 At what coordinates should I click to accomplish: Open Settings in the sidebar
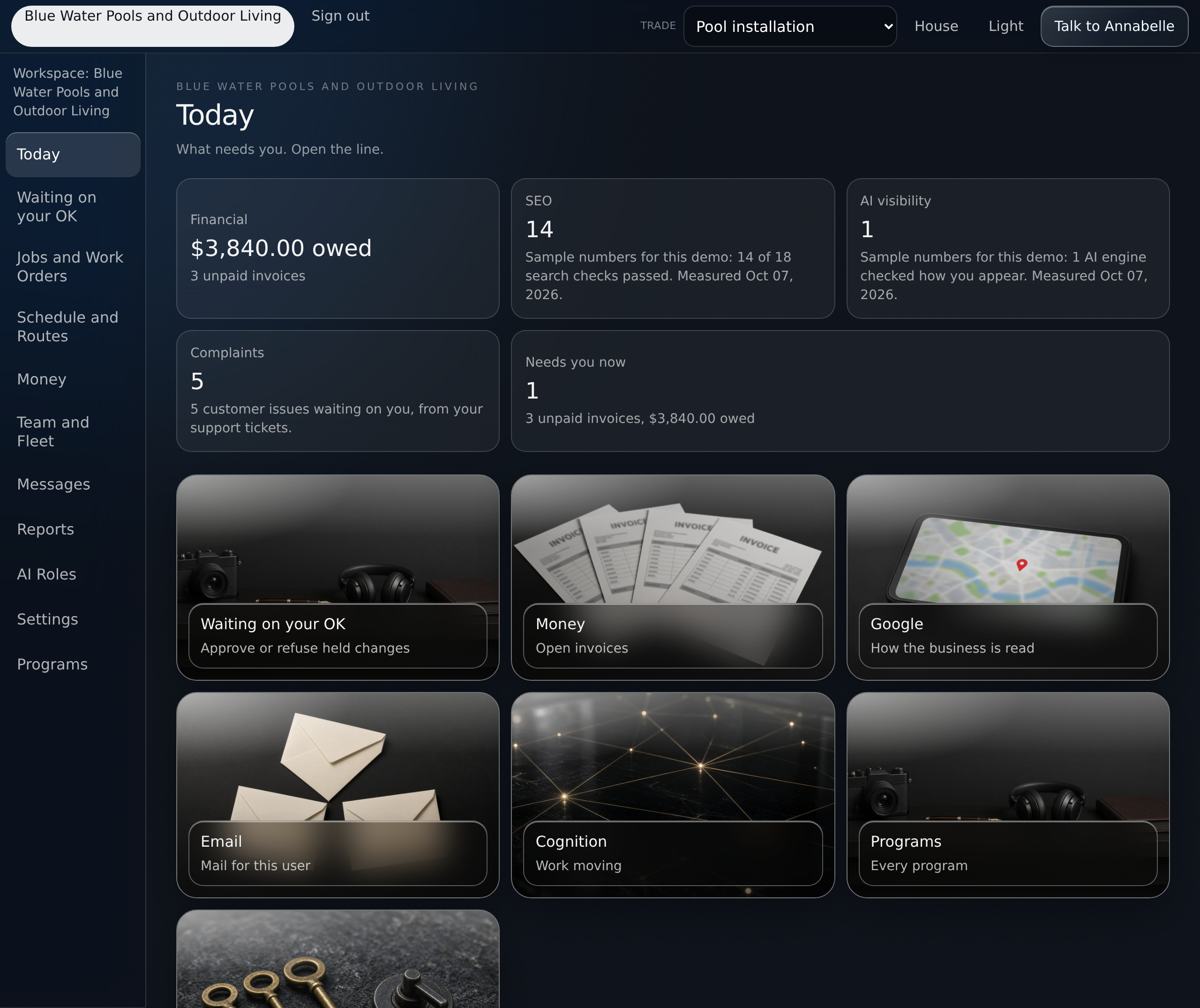[x=73, y=619]
